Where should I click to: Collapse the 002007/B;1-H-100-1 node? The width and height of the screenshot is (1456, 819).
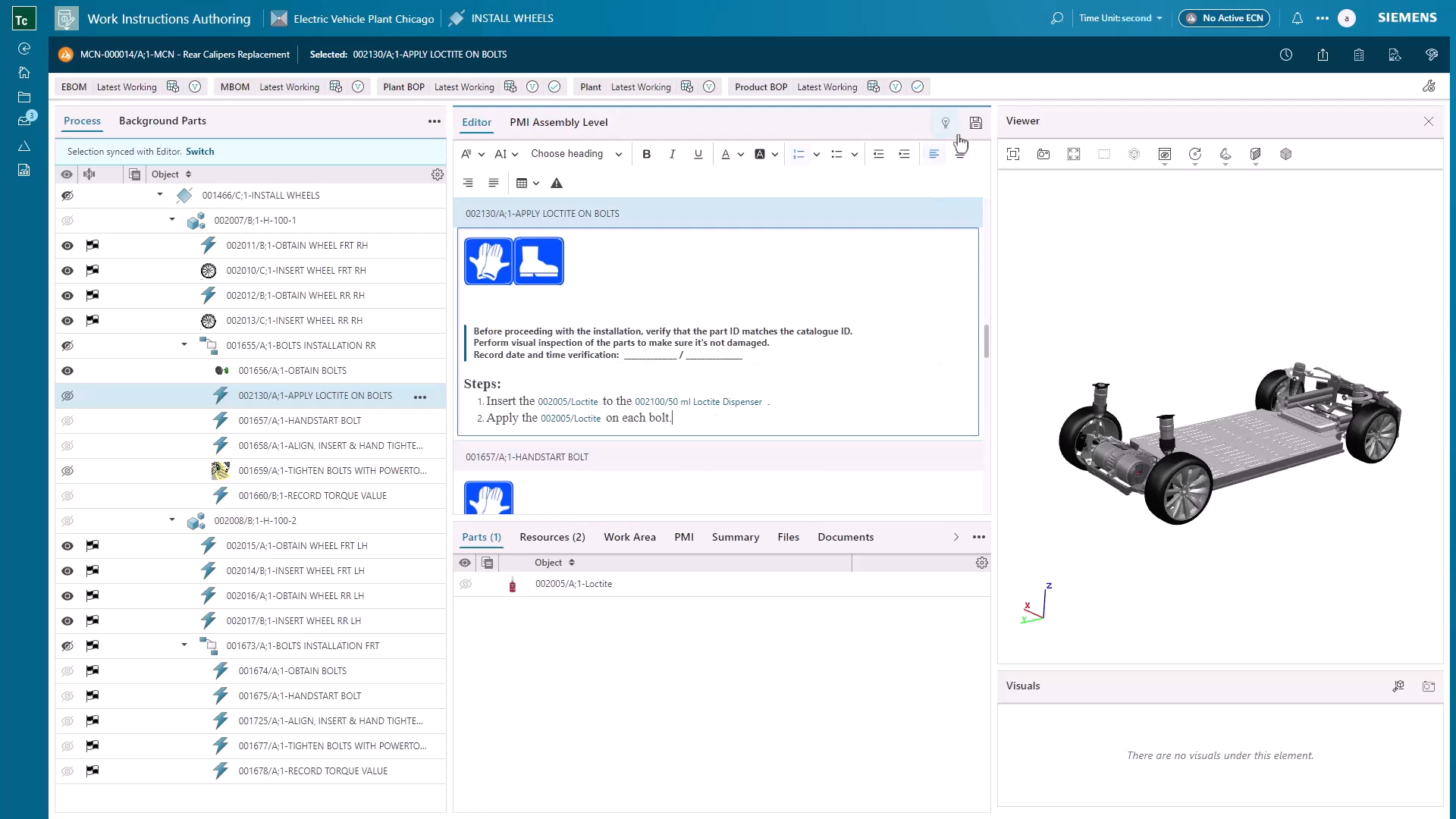(x=172, y=220)
